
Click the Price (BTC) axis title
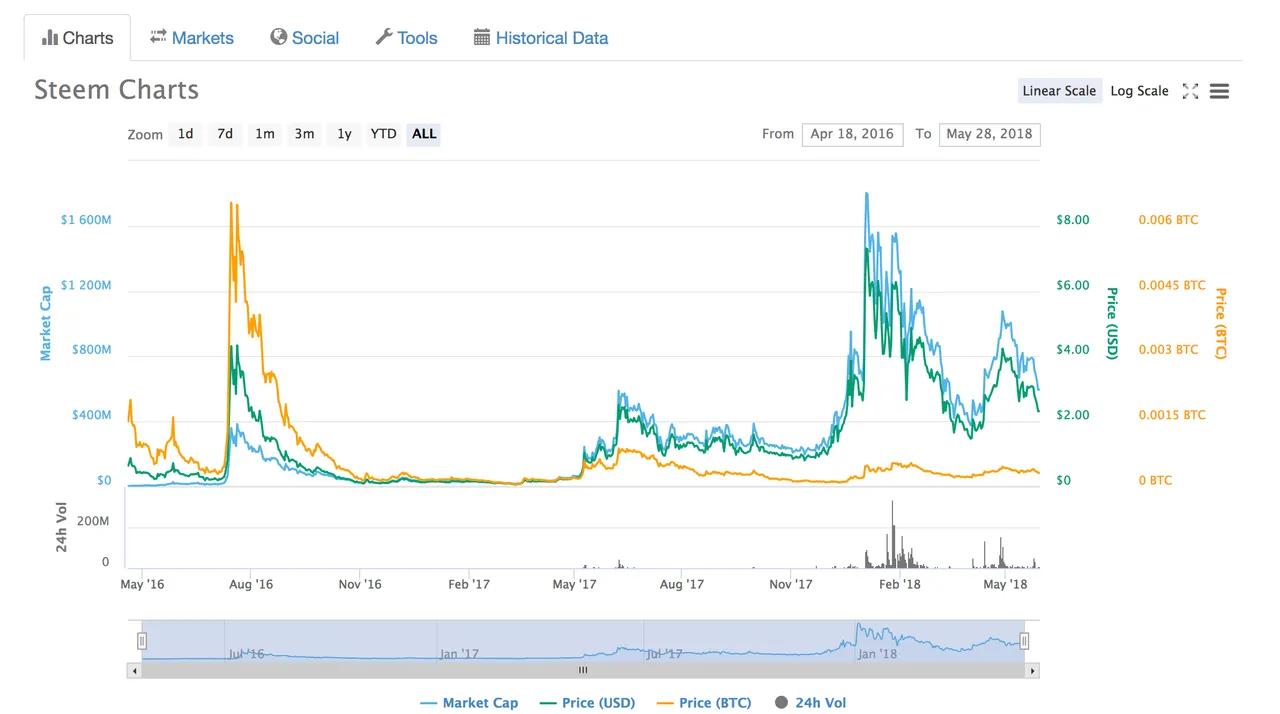(1220, 323)
